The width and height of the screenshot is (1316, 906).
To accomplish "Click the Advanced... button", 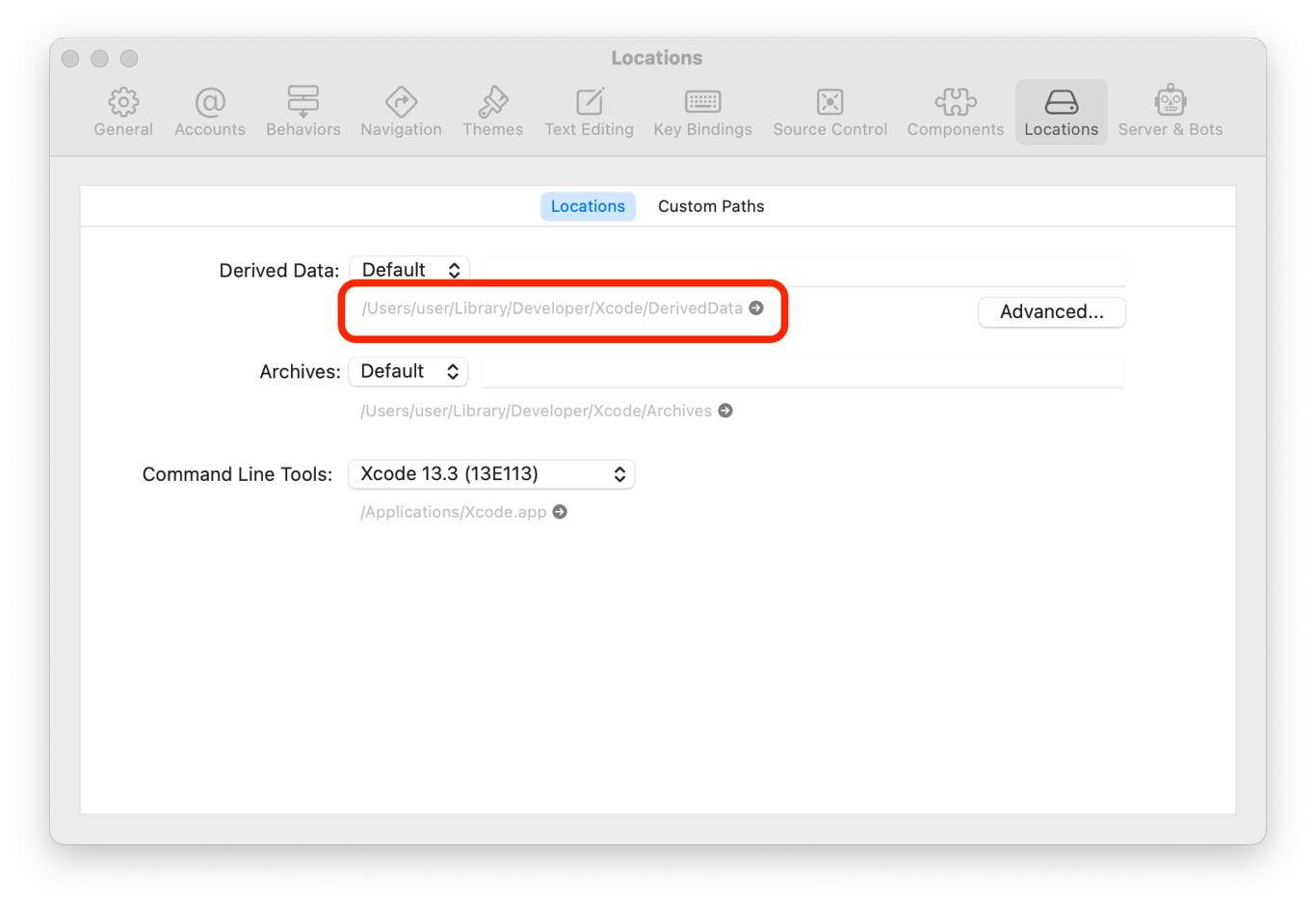I will click(x=1051, y=311).
